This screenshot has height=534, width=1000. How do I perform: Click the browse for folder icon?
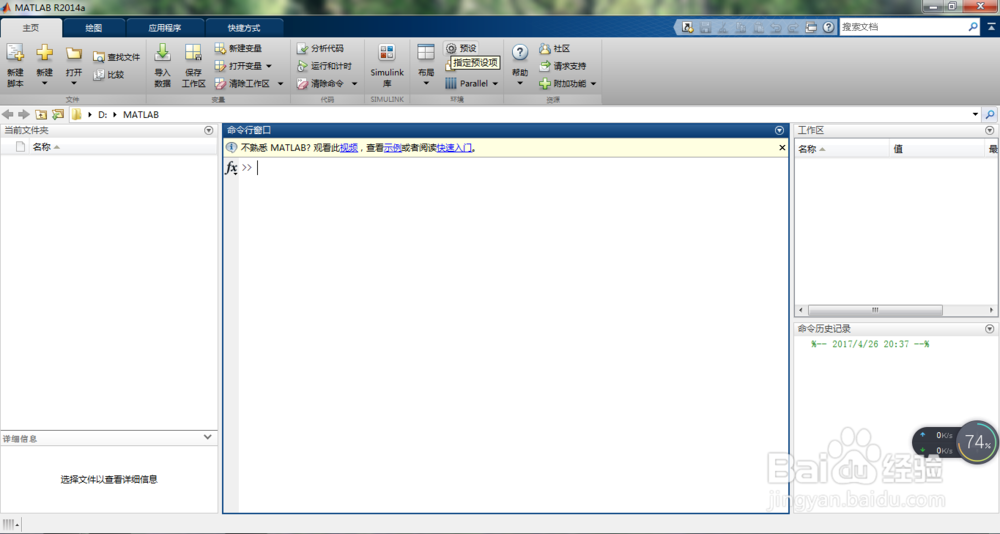[58, 114]
